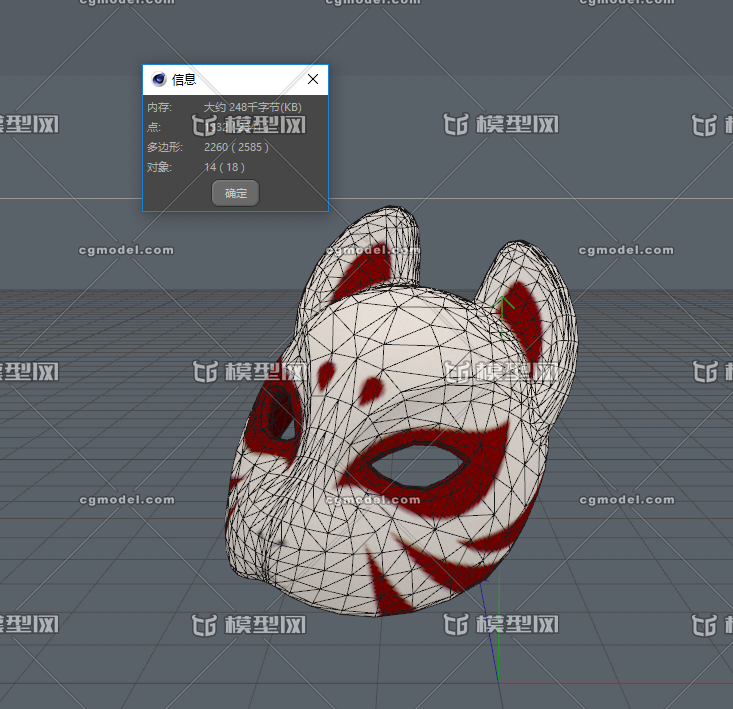Select the 多边形 value '2260 ( 2585 )'
Viewport: 733px width, 709px height.
click(236, 147)
